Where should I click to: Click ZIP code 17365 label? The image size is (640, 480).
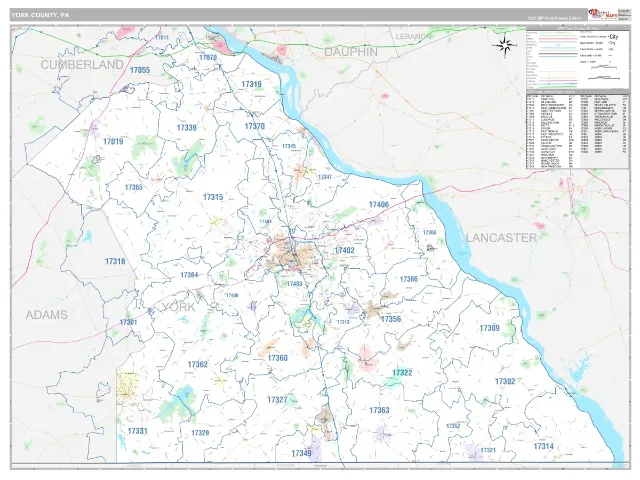[133, 187]
